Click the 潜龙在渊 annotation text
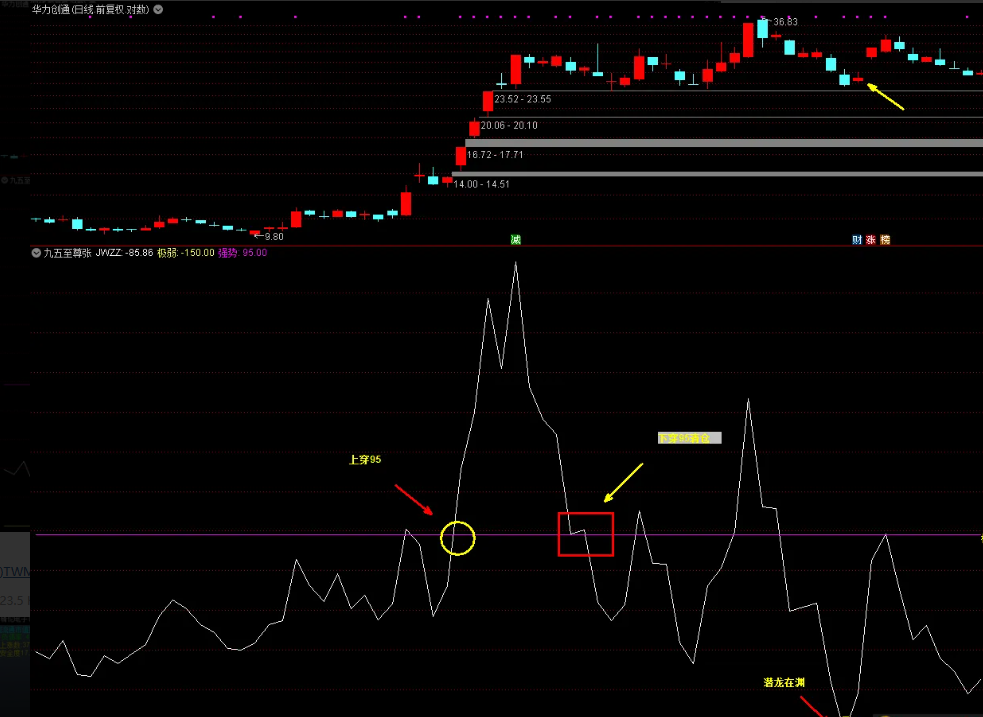Screen dimensions: 983x717 [784, 682]
